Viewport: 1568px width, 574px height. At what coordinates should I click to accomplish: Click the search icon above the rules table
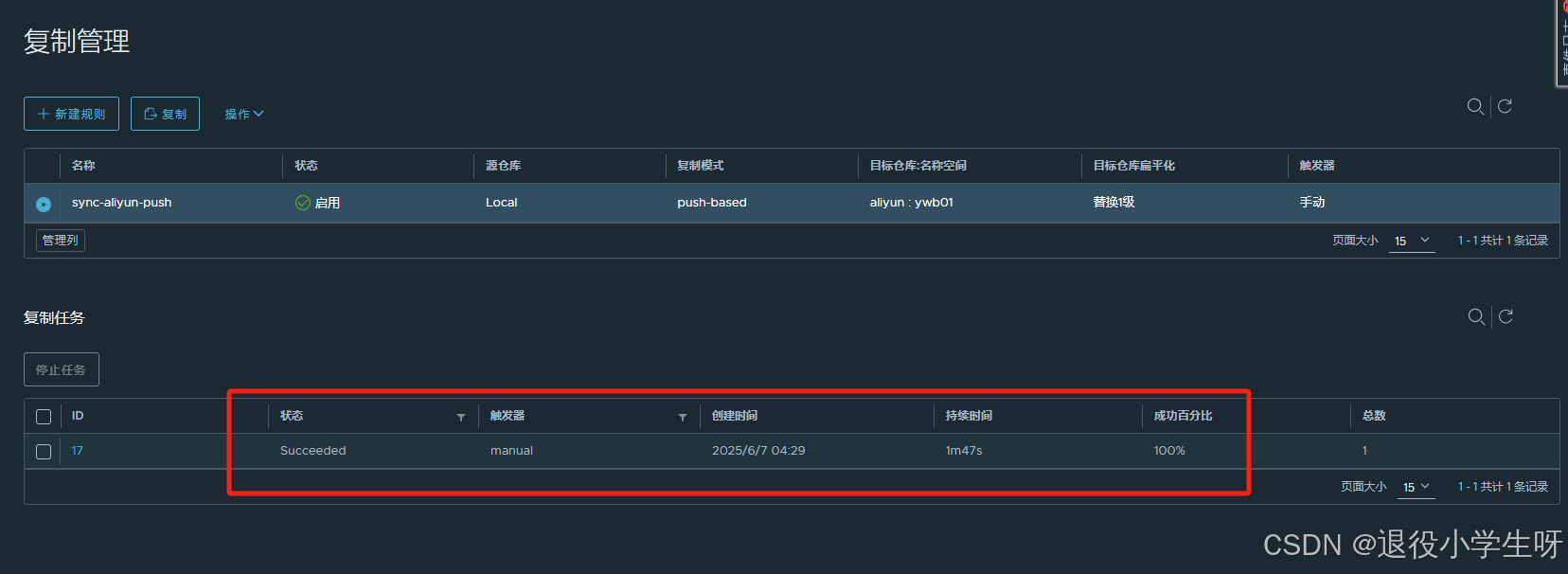(x=1475, y=106)
